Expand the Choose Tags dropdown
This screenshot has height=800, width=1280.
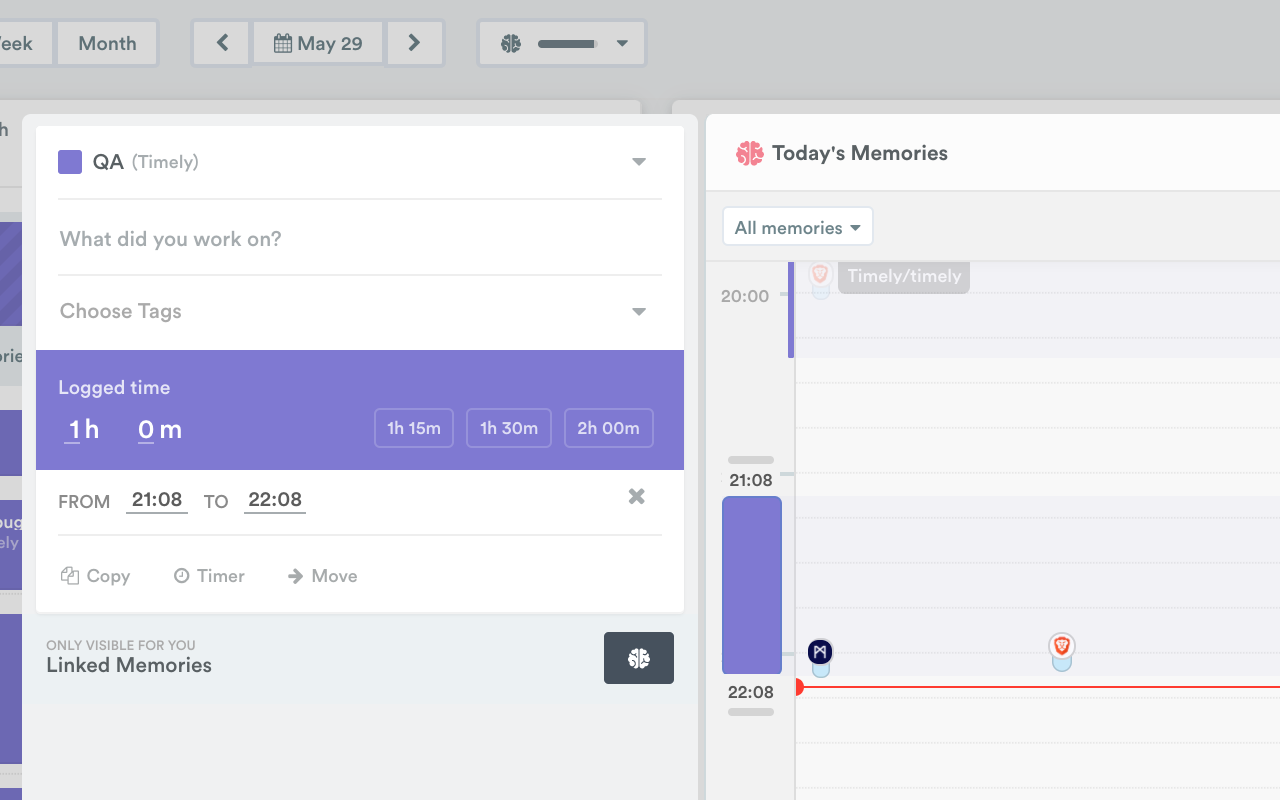(x=638, y=311)
